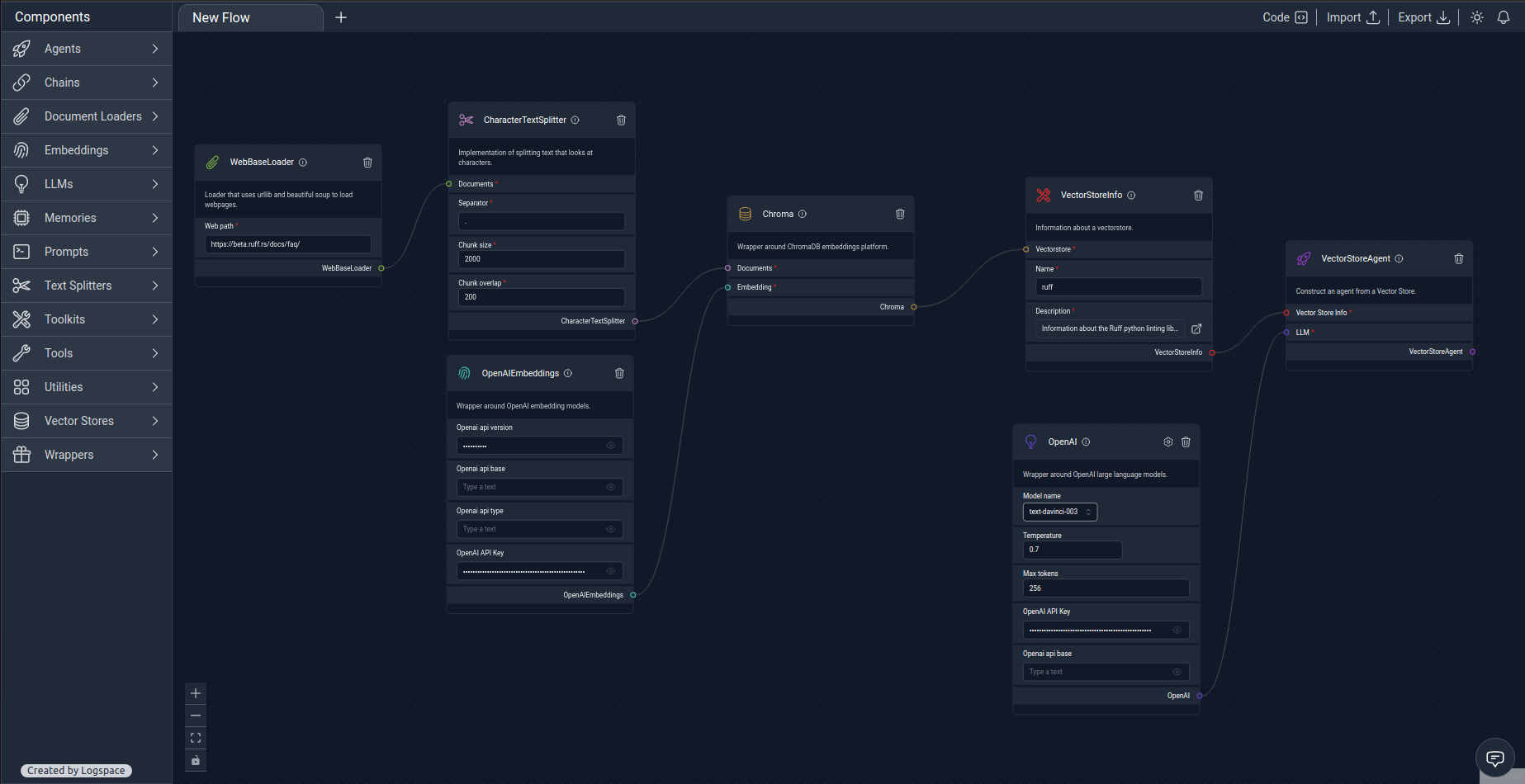Open notifications bell
The height and width of the screenshot is (784, 1525).
(1504, 17)
